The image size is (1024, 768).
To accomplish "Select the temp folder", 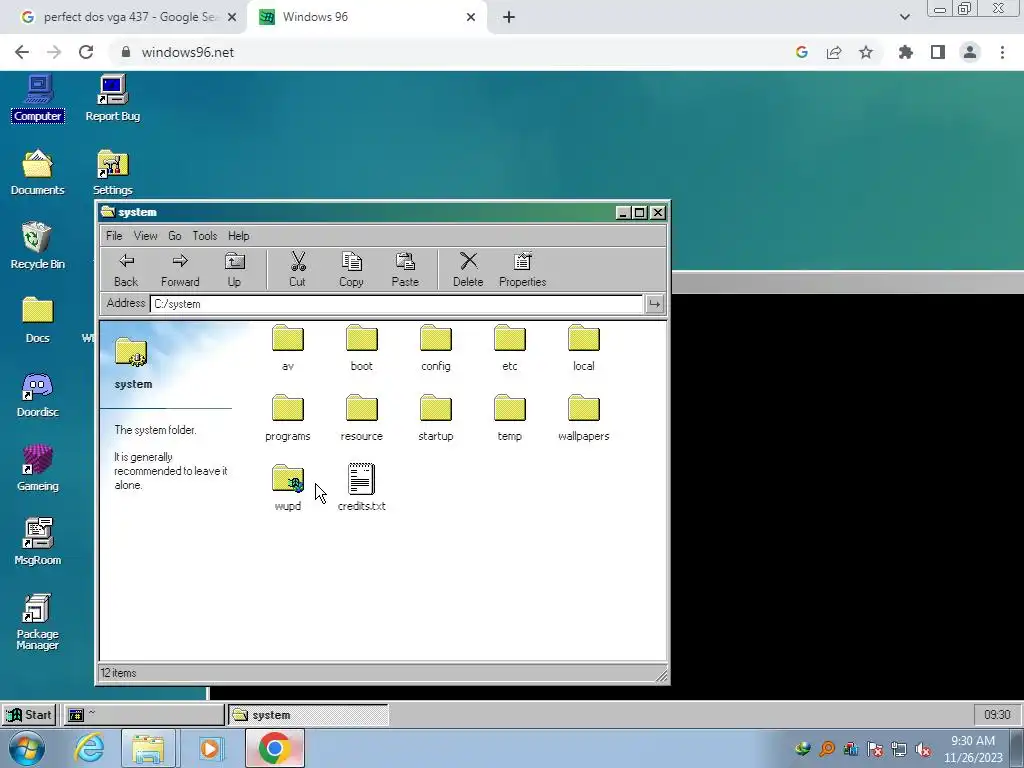I will (510, 418).
